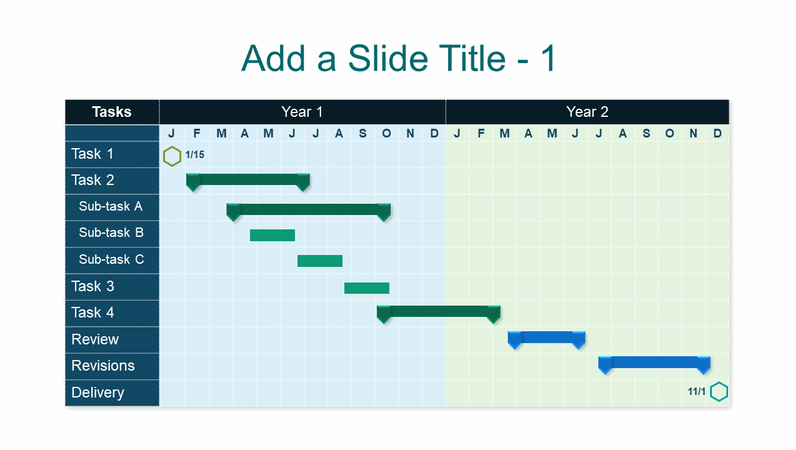Click the Task 3 green bar

click(367, 288)
